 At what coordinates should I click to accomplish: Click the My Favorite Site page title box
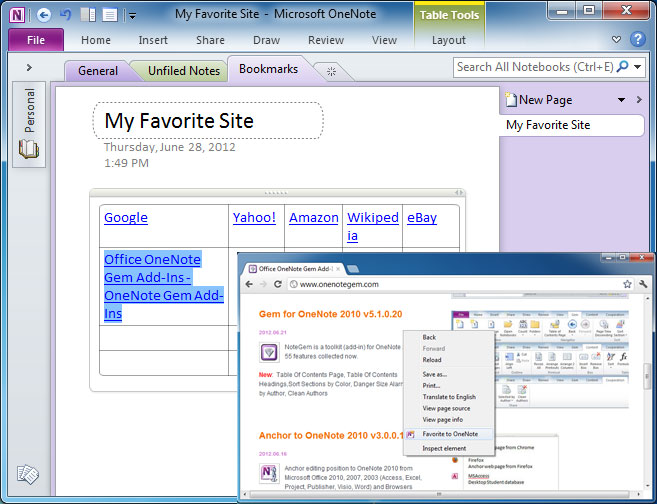[x=208, y=121]
